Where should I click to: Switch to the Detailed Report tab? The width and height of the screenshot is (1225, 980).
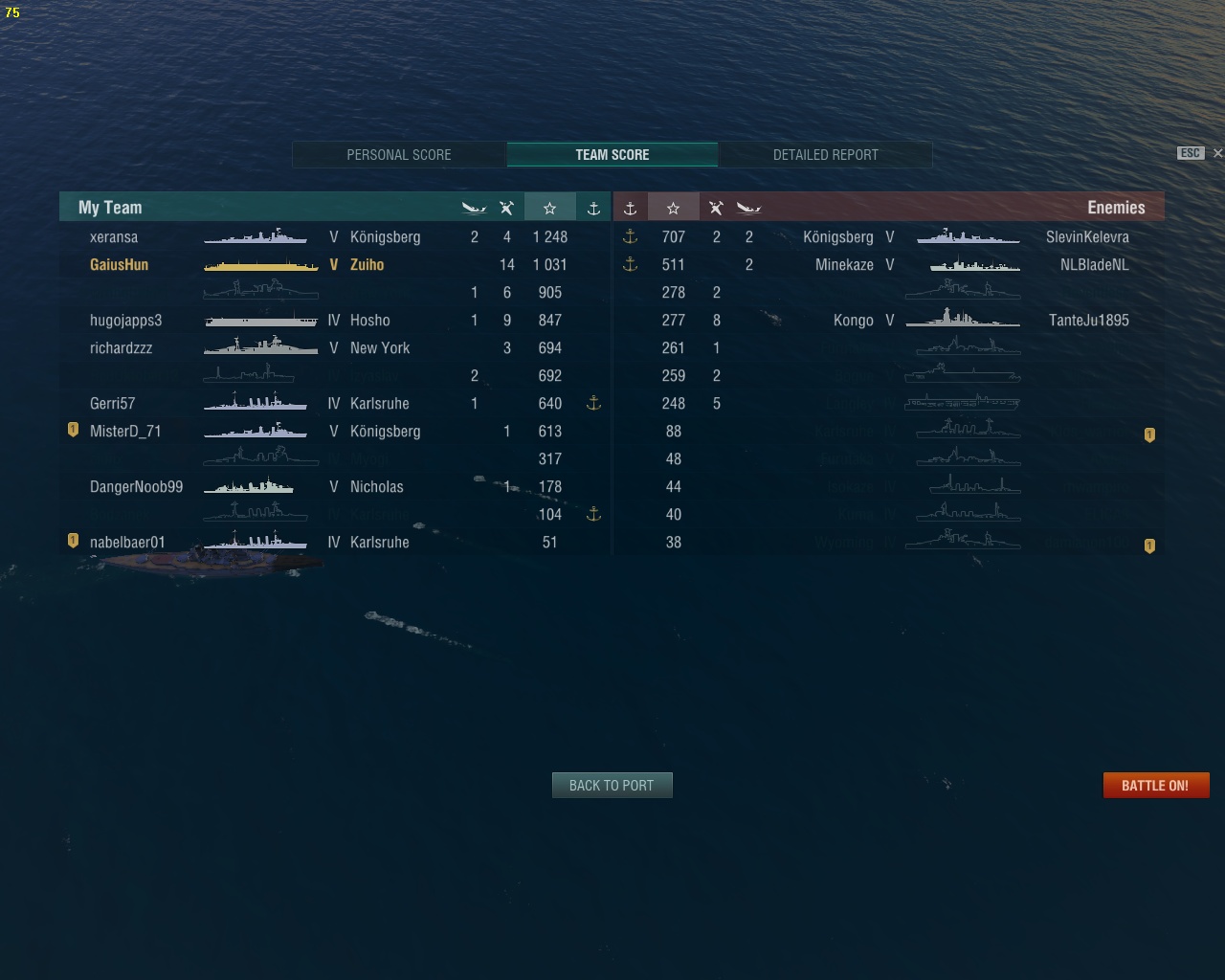(x=825, y=154)
